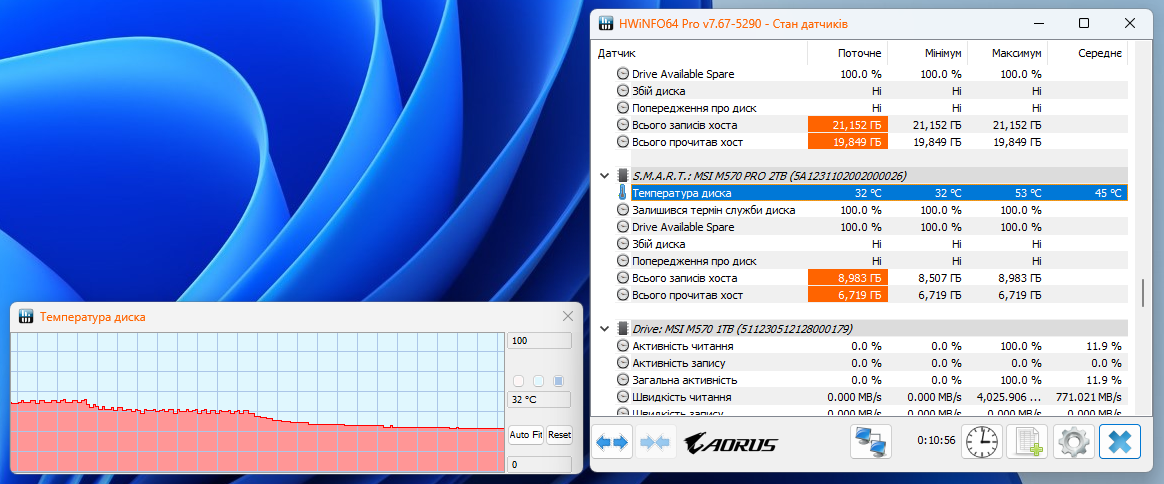
Task: Click the clock reset timer icon
Action: [983, 442]
